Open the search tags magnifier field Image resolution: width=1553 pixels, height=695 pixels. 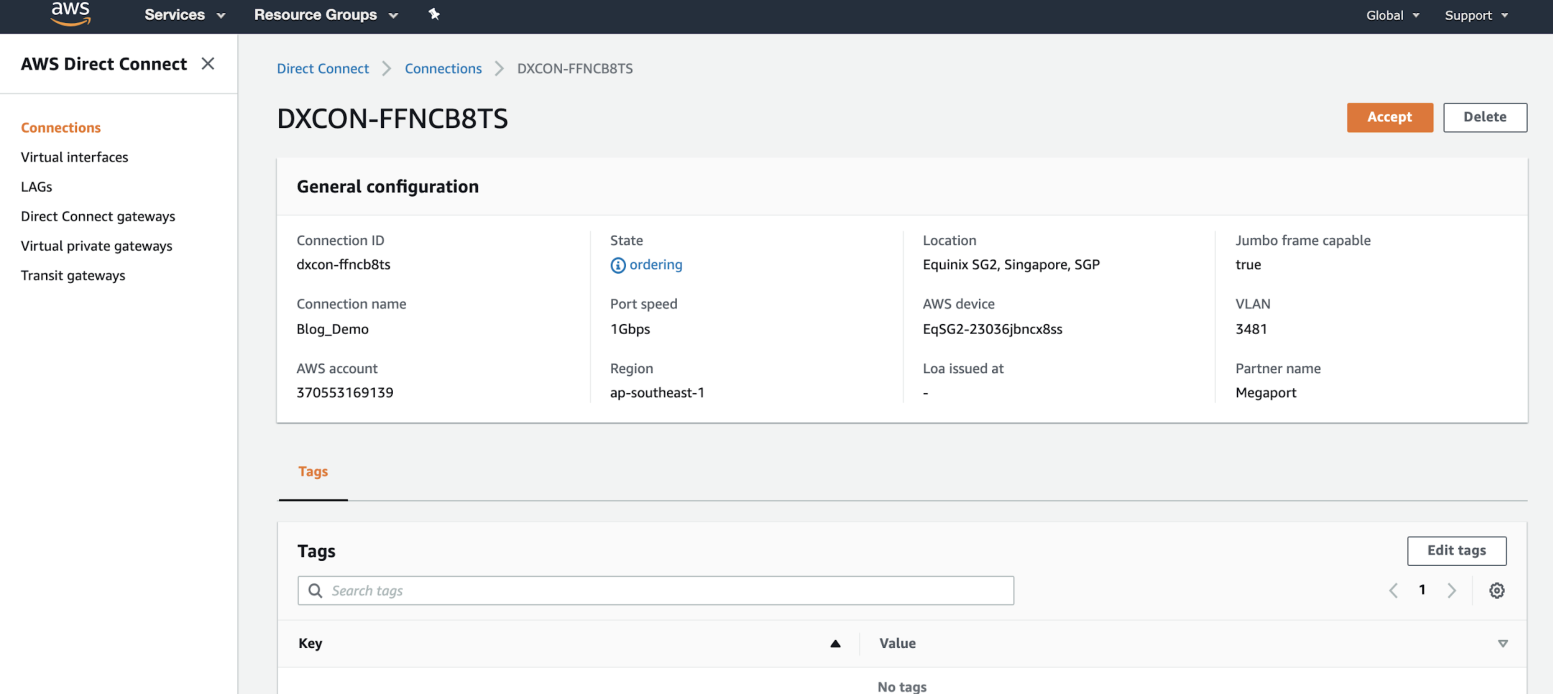pyautogui.click(x=316, y=590)
